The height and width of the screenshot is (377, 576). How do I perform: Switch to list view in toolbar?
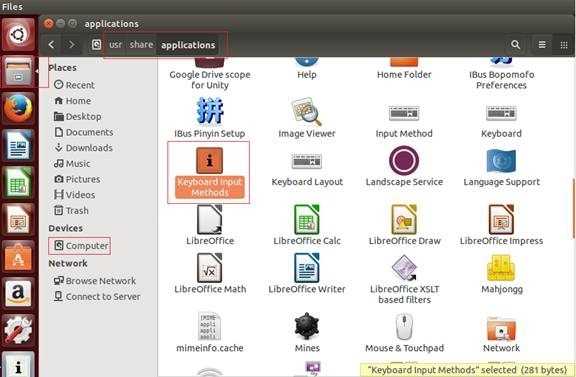[x=542, y=45]
